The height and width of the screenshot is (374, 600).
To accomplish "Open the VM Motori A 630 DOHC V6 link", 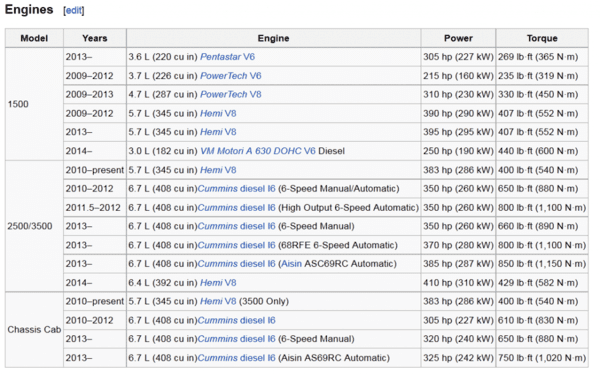I will coord(258,151).
